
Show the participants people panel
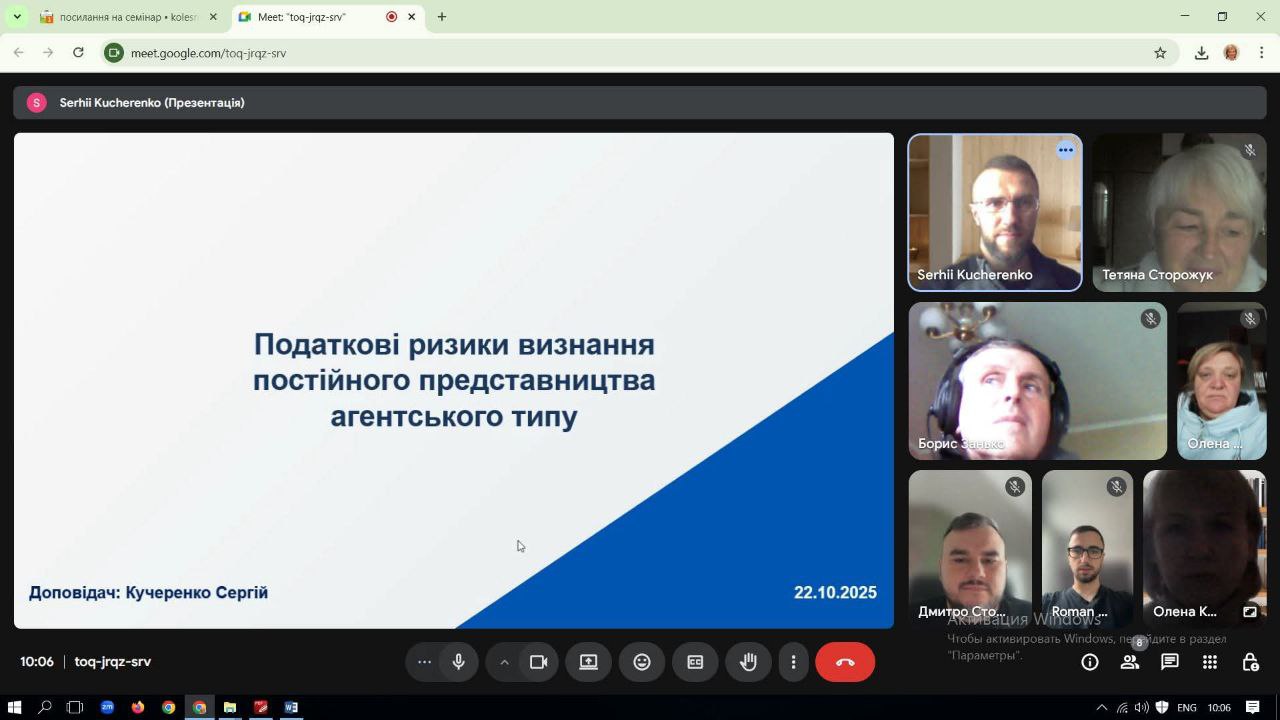pos(1130,662)
